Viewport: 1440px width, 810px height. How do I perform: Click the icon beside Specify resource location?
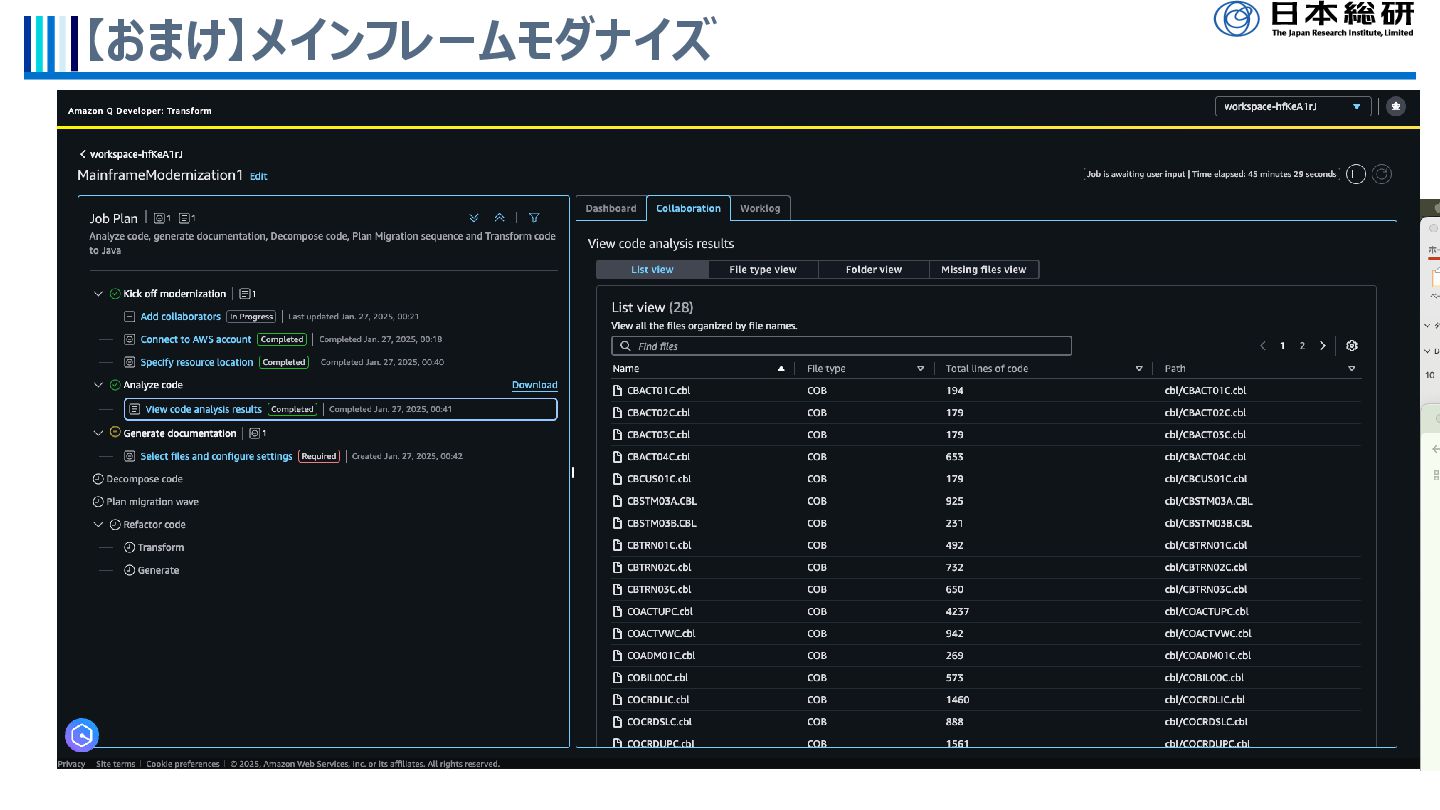pyautogui.click(x=130, y=363)
